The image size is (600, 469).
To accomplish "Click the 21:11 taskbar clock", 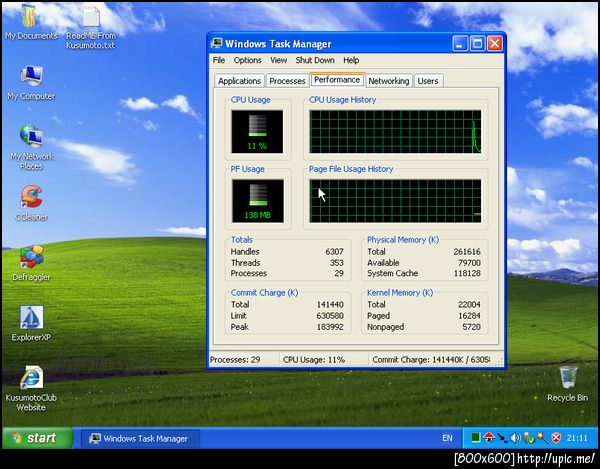I will [x=577, y=438].
